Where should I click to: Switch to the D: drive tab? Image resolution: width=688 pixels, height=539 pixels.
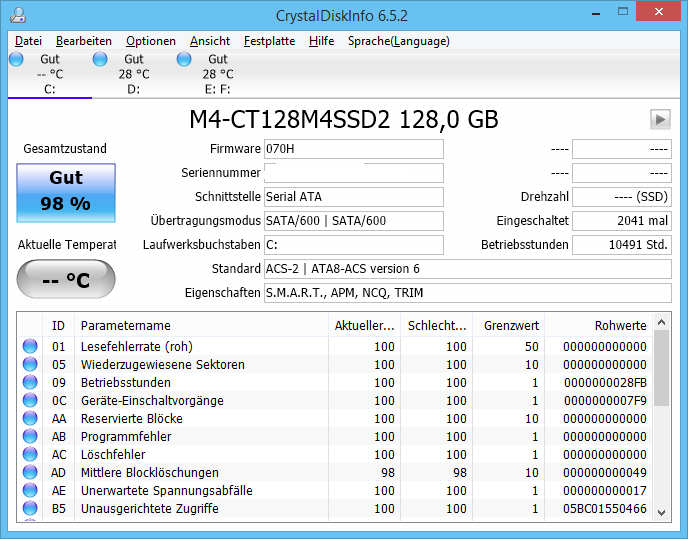click(134, 74)
